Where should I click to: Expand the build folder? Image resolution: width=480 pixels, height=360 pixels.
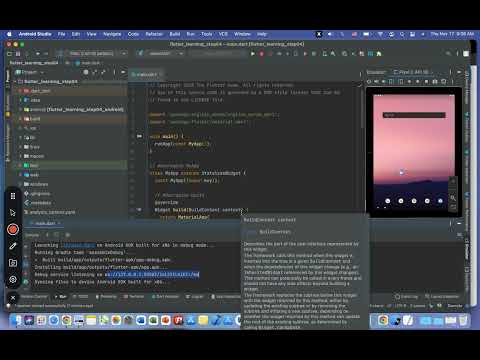point(20,119)
